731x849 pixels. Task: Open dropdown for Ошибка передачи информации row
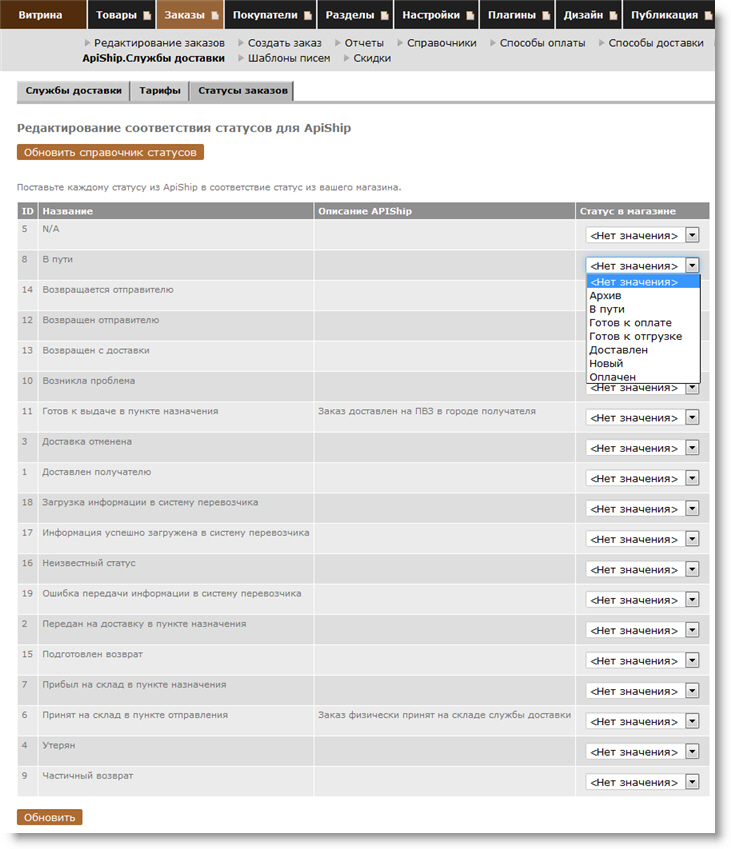[x=642, y=599]
